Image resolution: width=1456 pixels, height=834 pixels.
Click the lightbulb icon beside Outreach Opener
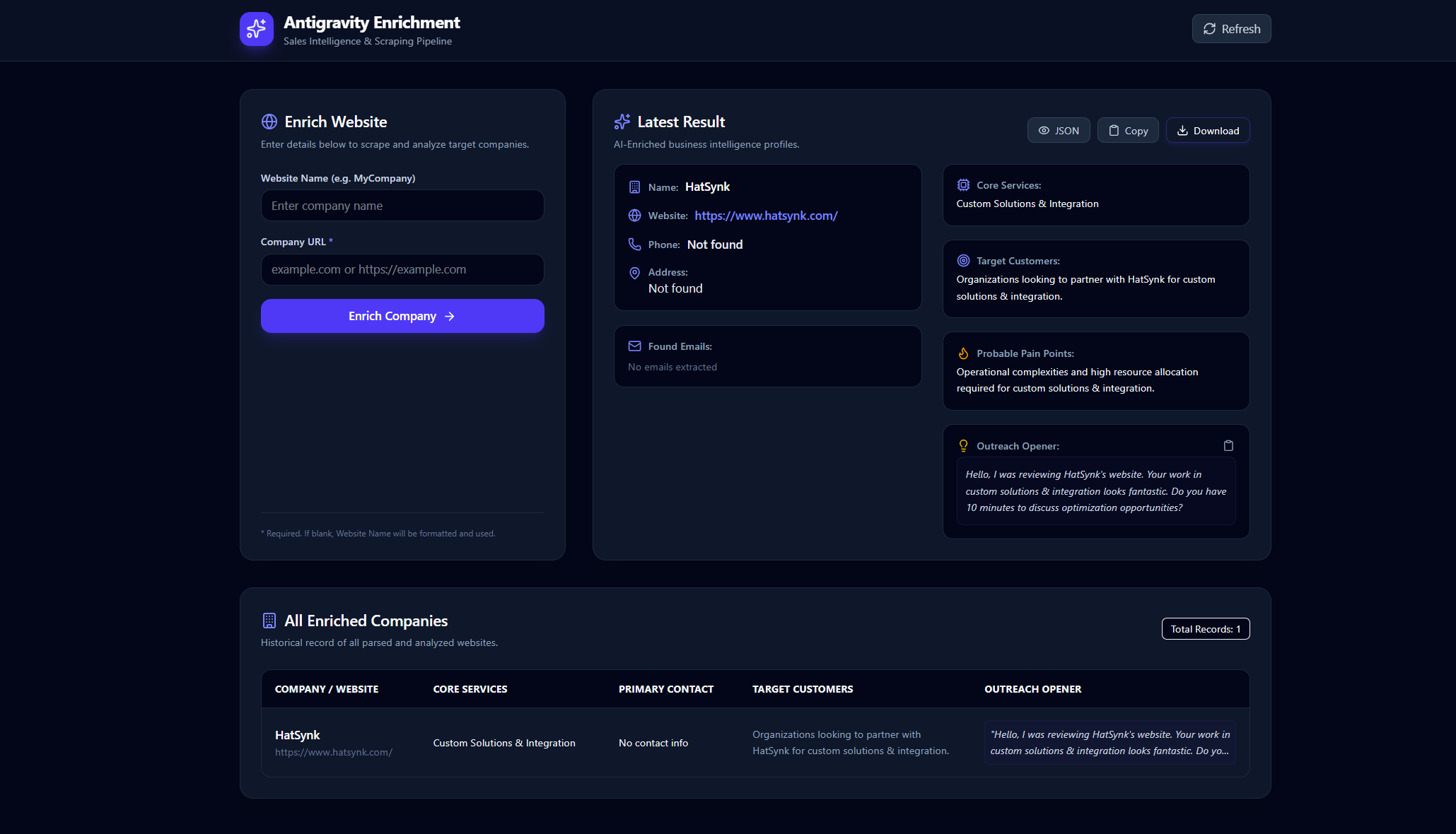tap(963, 446)
